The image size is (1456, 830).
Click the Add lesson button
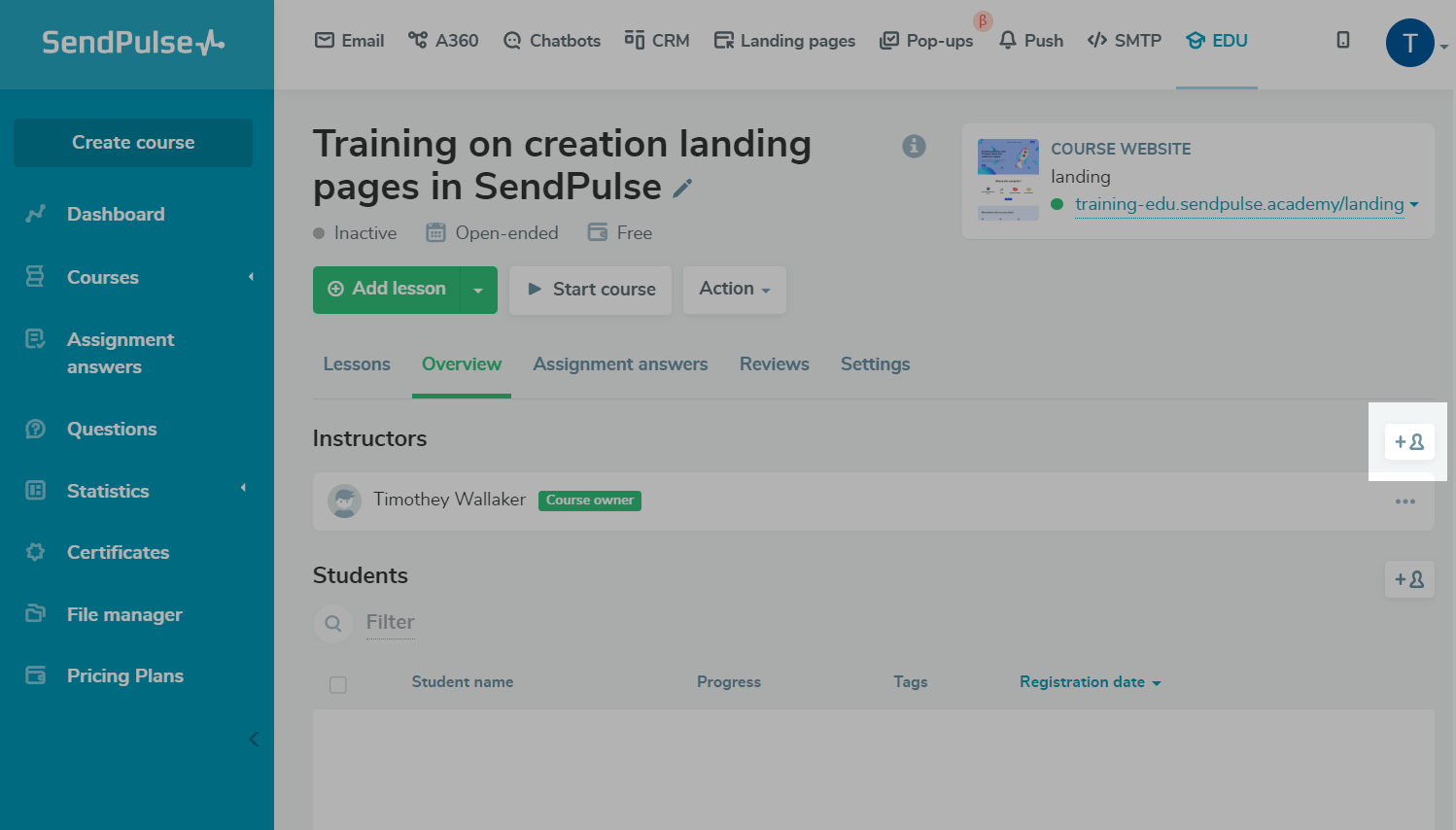(387, 289)
